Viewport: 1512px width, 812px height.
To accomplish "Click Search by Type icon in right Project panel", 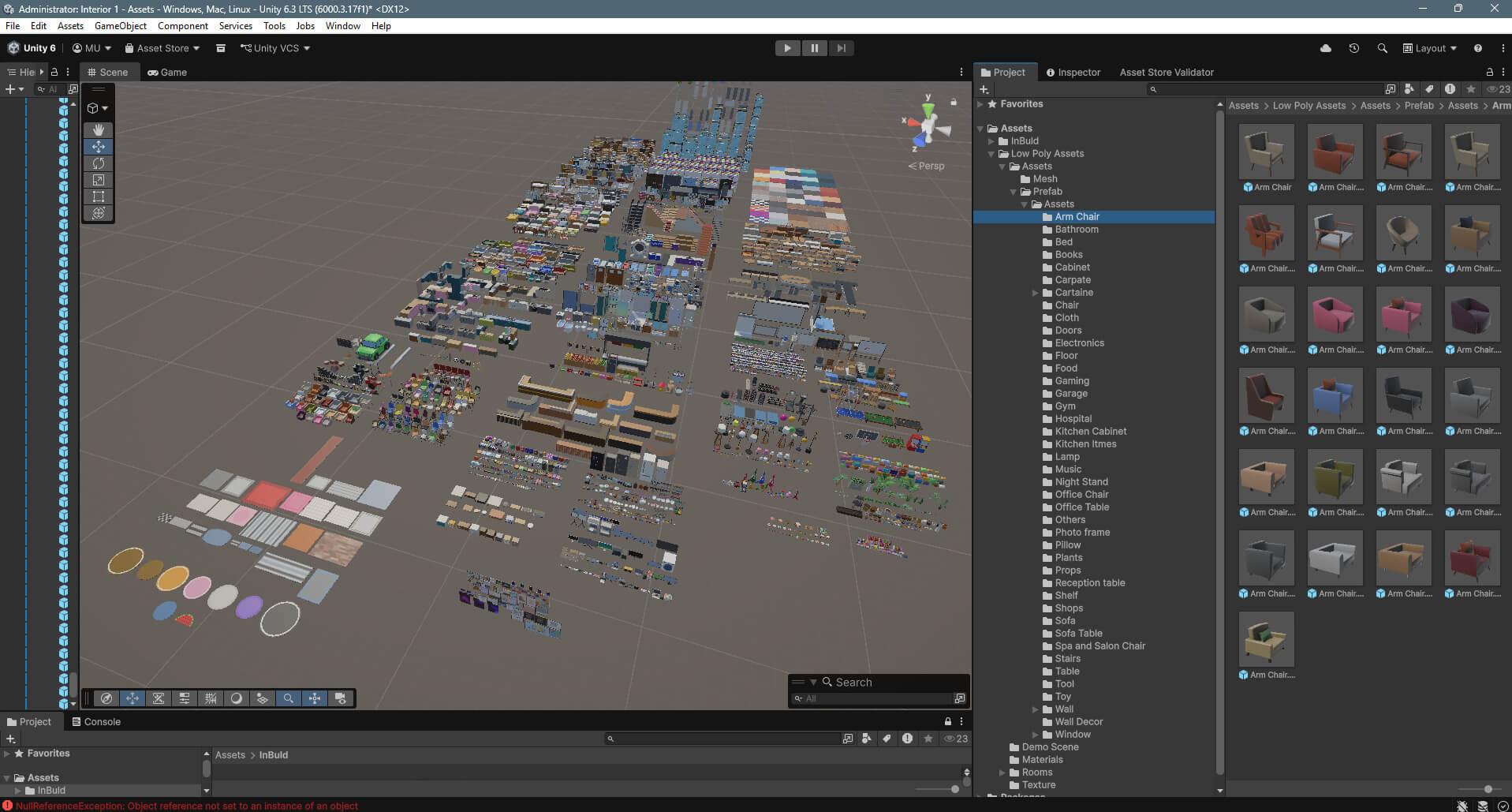I will pyautogui.click(x=1409, y=89).
